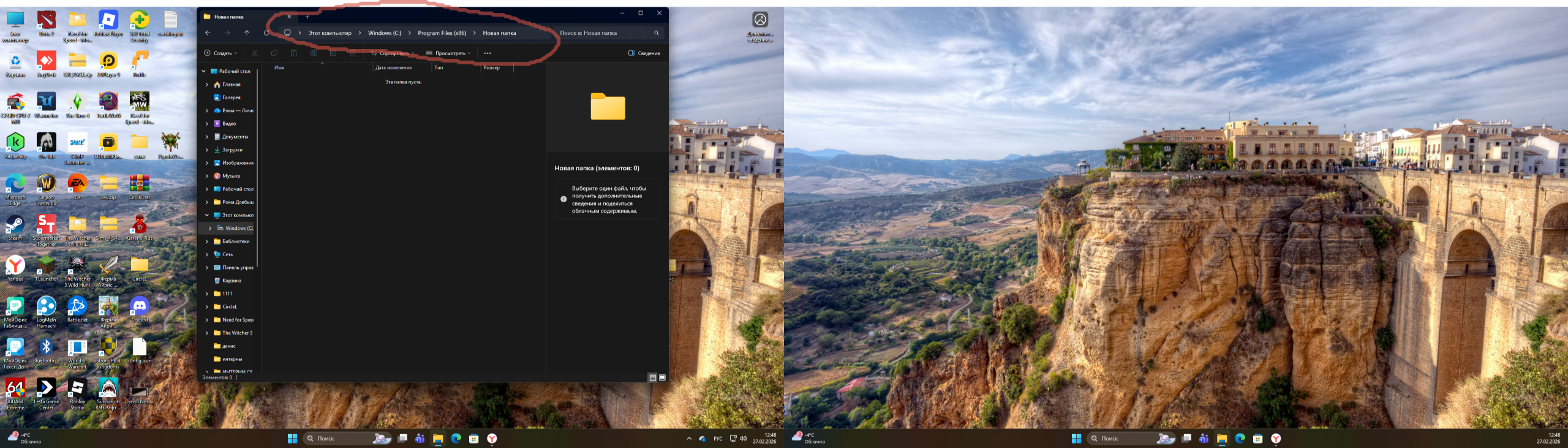The width and height of the screenshot is (1568, 448).
Task: Switch to details list view in status bar
Action: coord(653,378)
